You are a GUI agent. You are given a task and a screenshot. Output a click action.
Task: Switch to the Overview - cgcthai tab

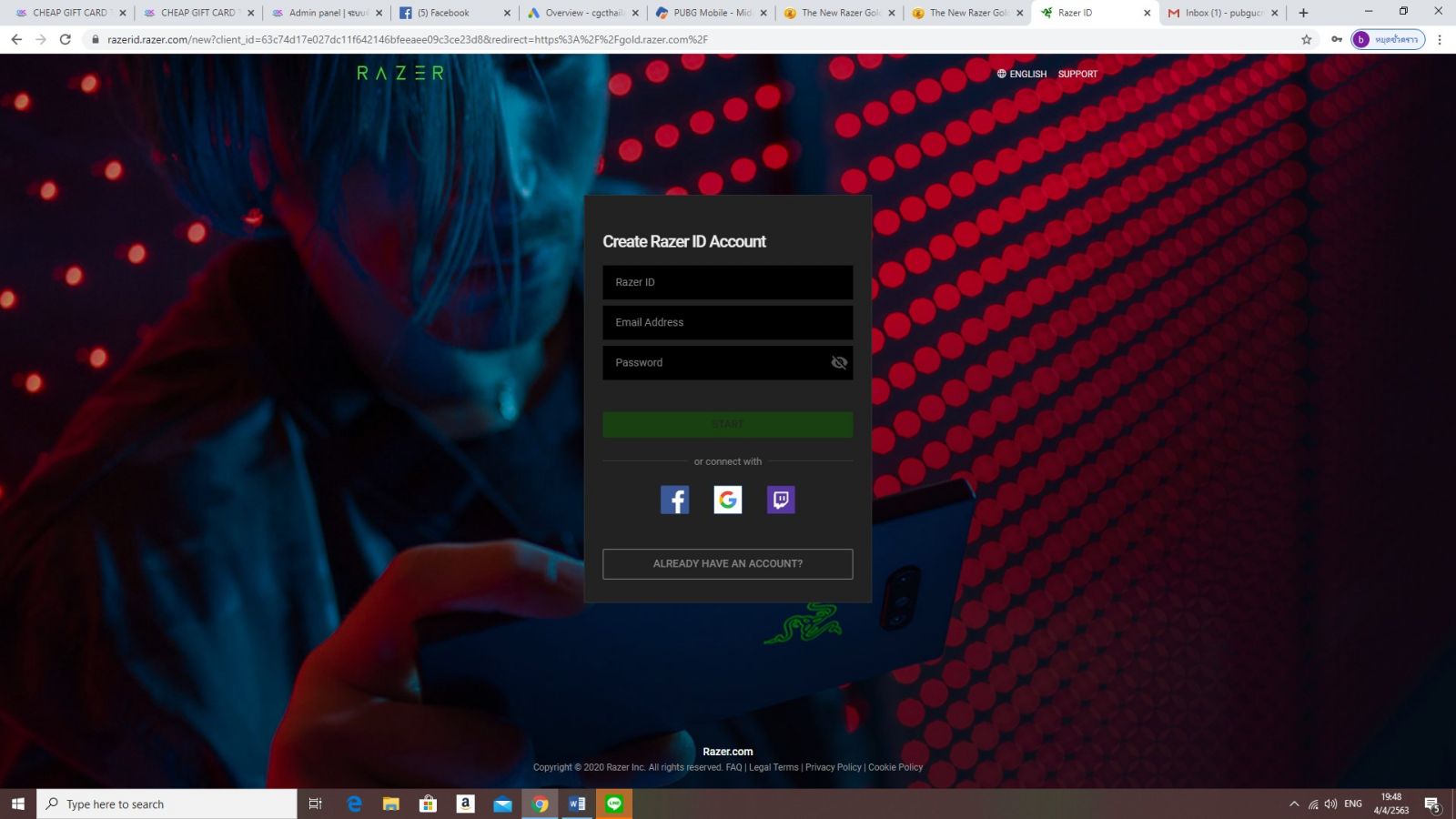[x=582, y=13]
